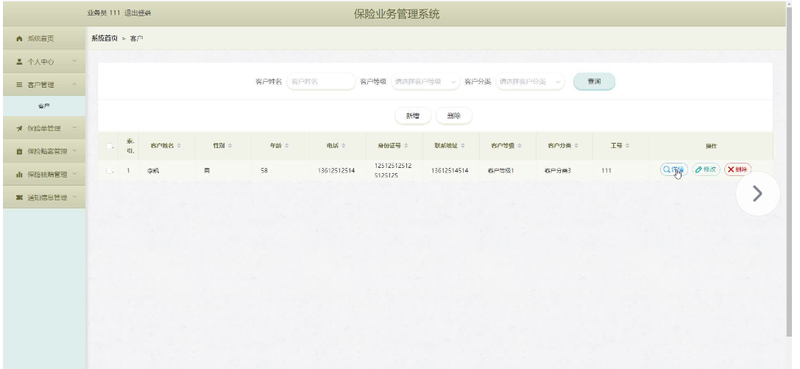Click the 新增 button
Viewport: 800px width, 369px height.
413,116
